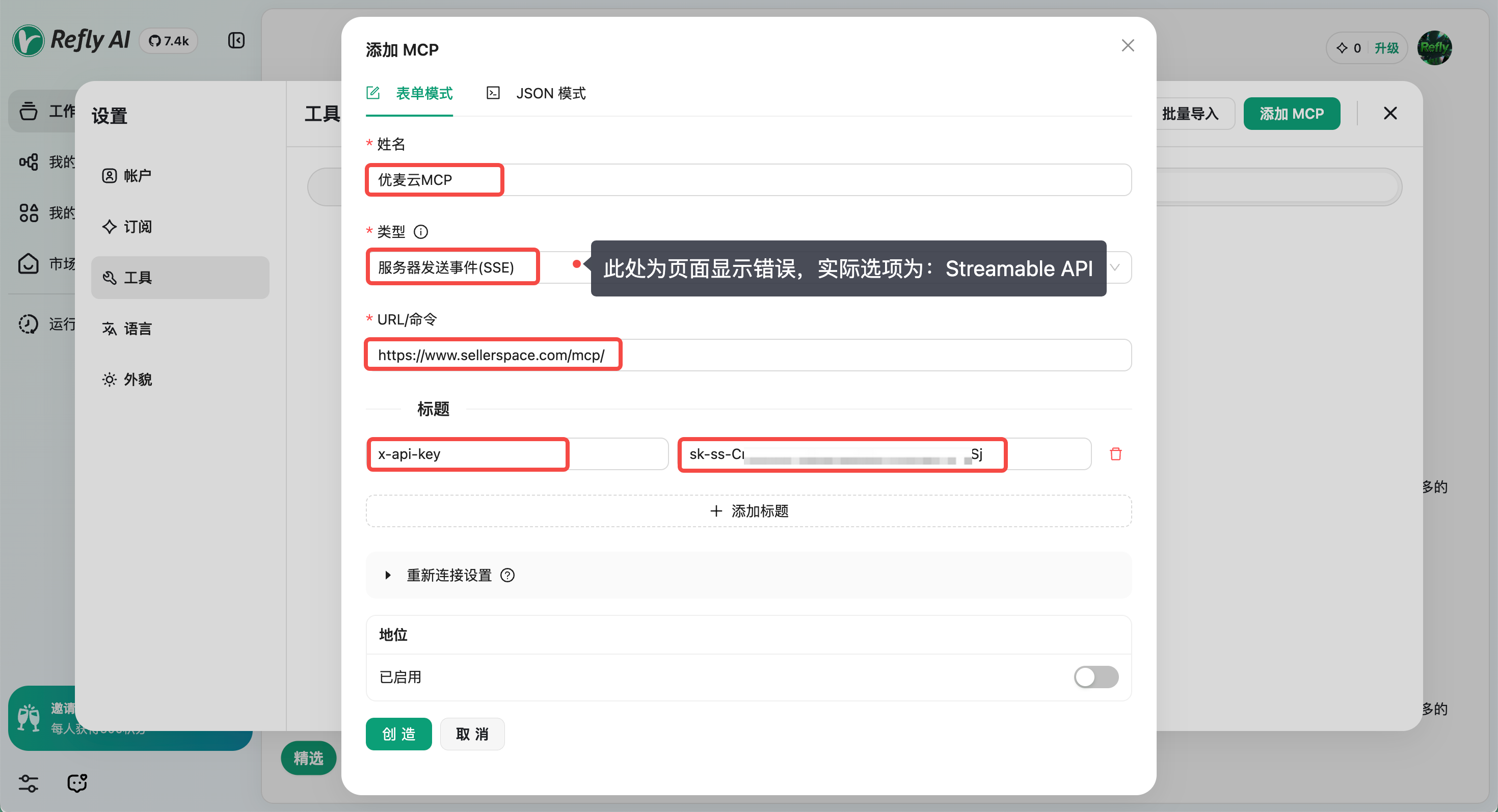Click the URL/命令 input field
Image resolution: width=1498 pixels, height=812 pixels.
(x=748, y=355)
